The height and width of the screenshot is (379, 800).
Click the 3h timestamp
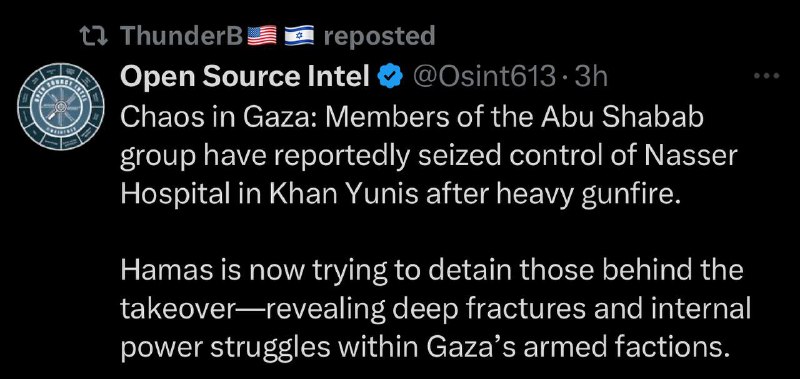[x=591, y=78]
